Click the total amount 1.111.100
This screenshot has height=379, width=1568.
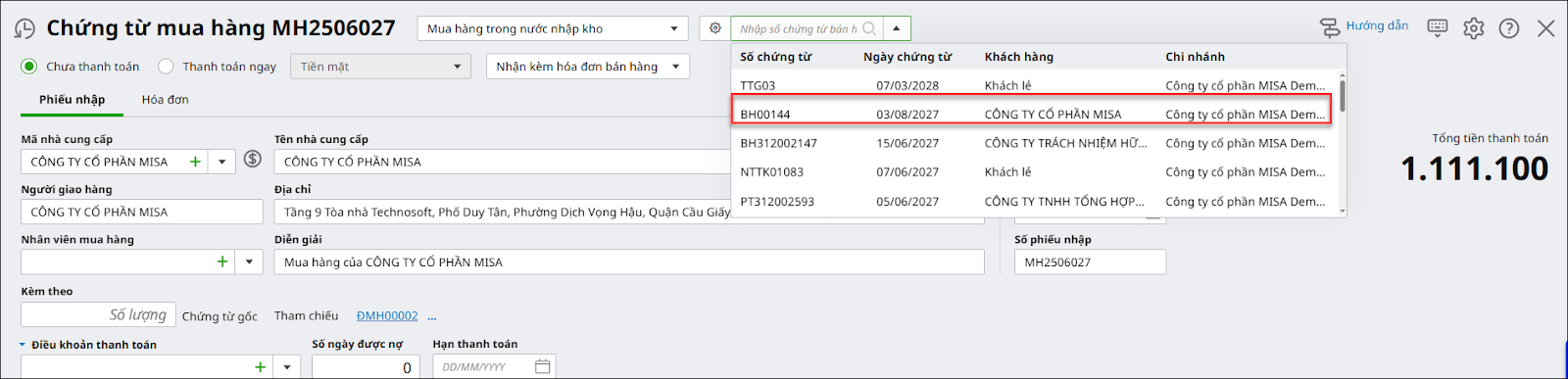[x=1474, y=169]
